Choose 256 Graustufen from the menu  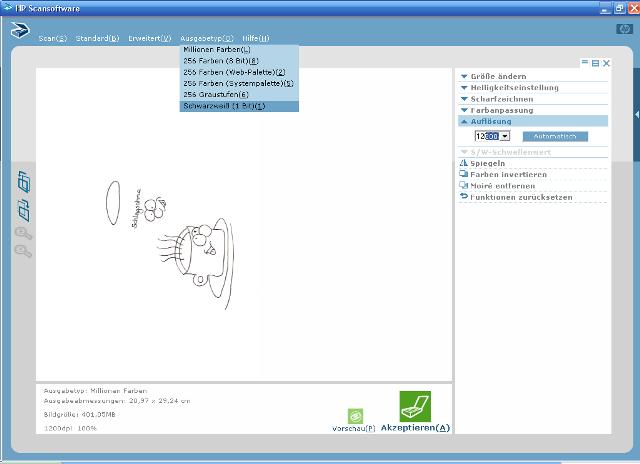point(216,94)
